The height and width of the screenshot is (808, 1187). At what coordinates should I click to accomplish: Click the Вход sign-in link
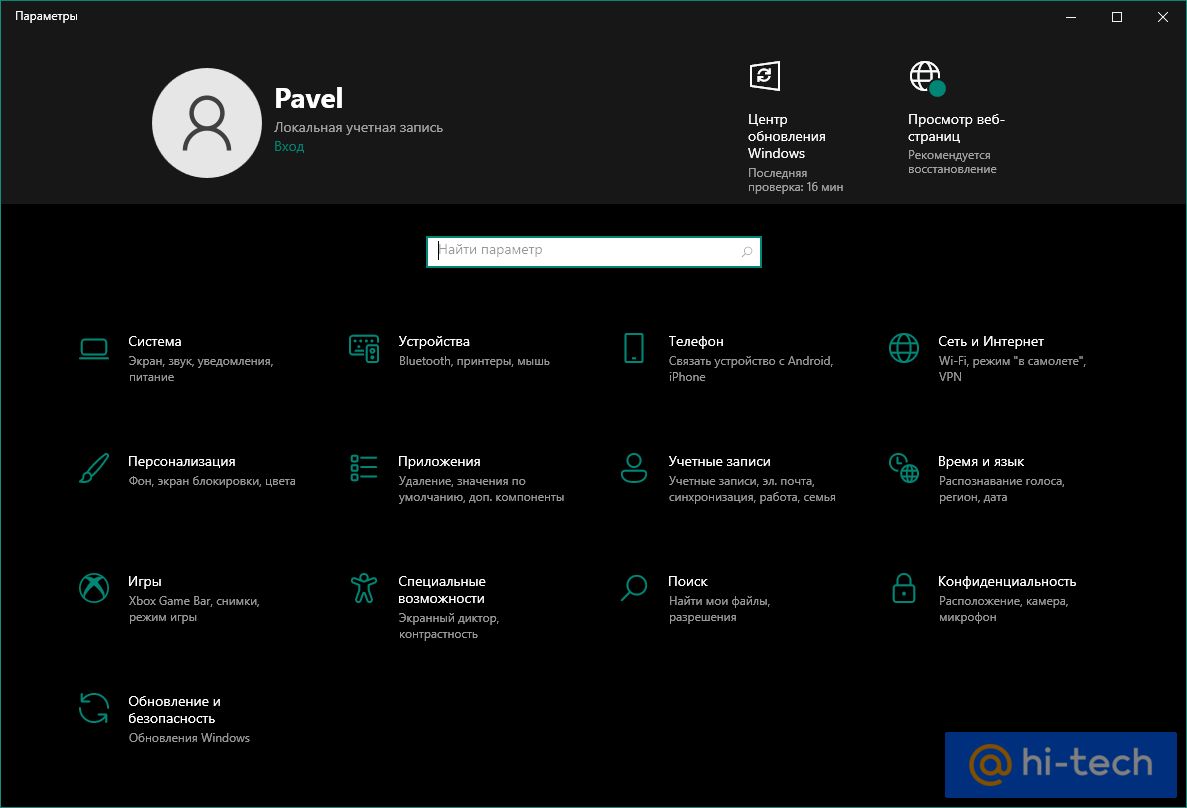289,147
